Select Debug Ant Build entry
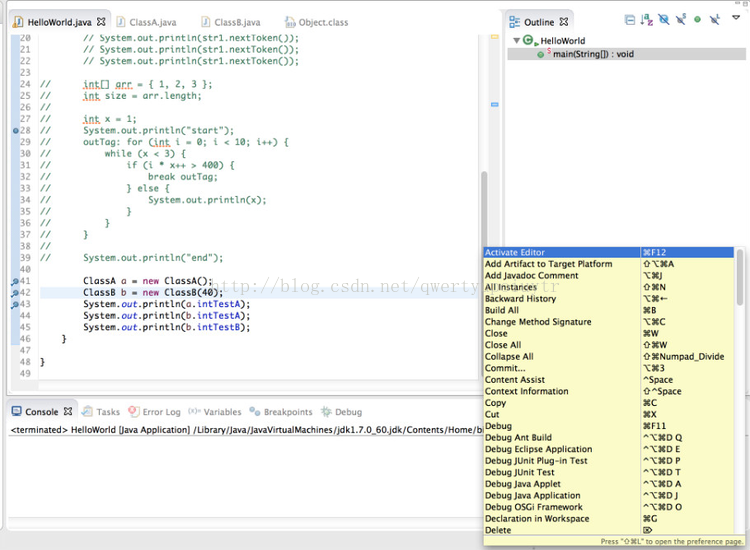 608,438
